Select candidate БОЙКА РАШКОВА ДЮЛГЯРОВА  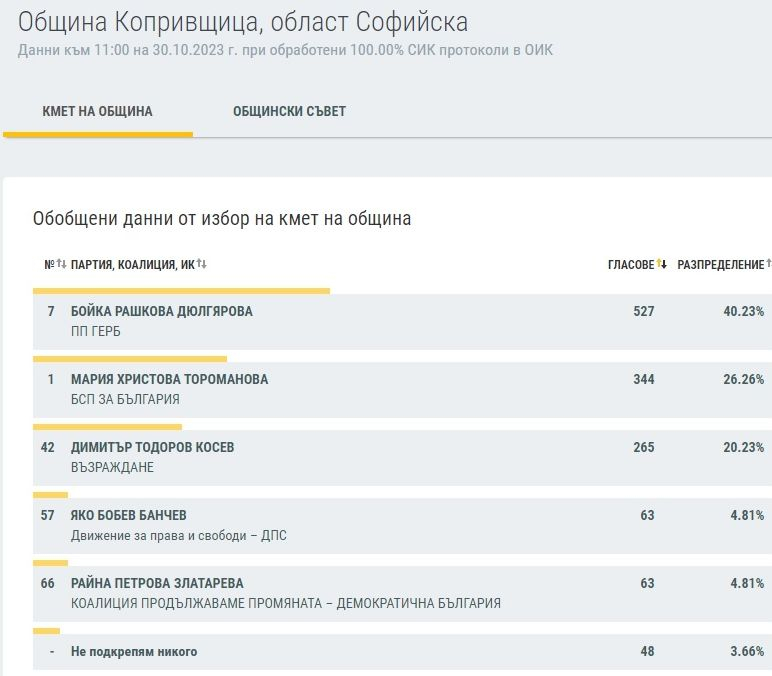pos(162,311)
